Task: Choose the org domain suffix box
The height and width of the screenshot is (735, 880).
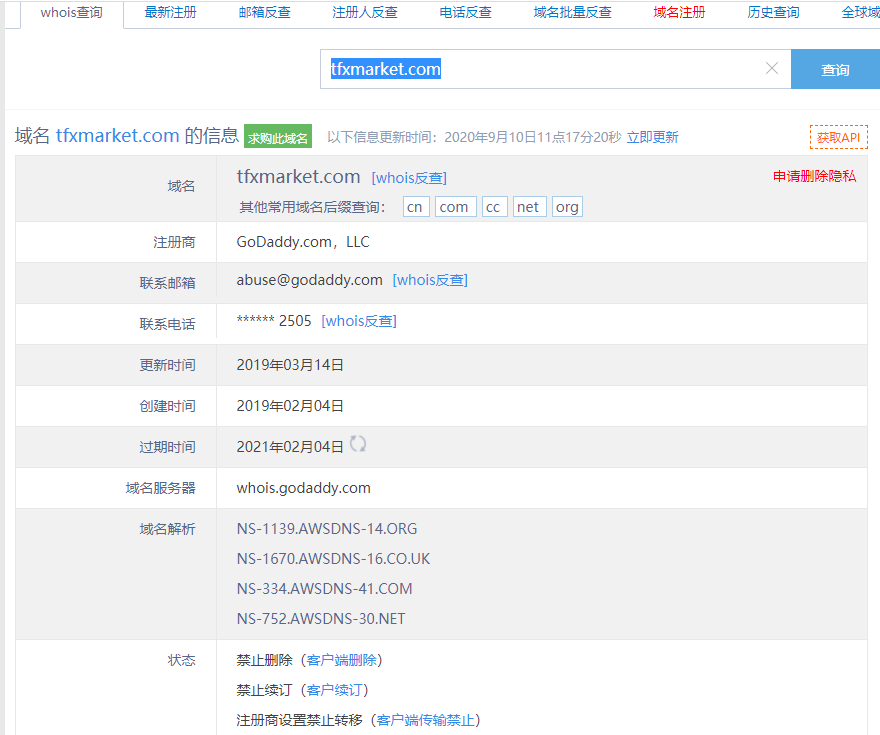Action: pos(567,207)
